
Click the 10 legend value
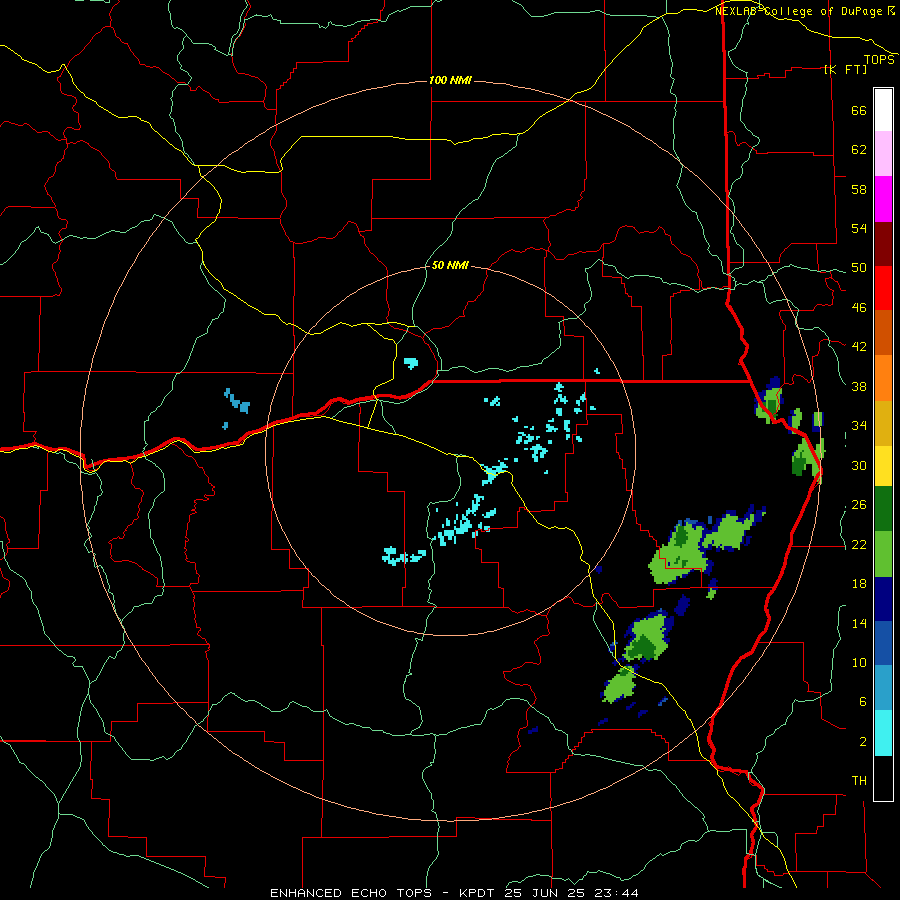859,663
